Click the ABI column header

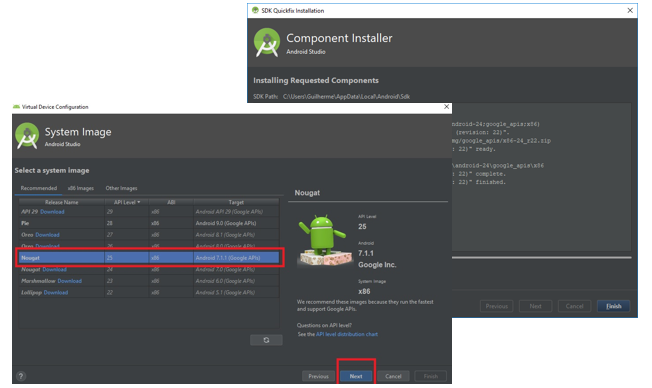coord(171,202)
